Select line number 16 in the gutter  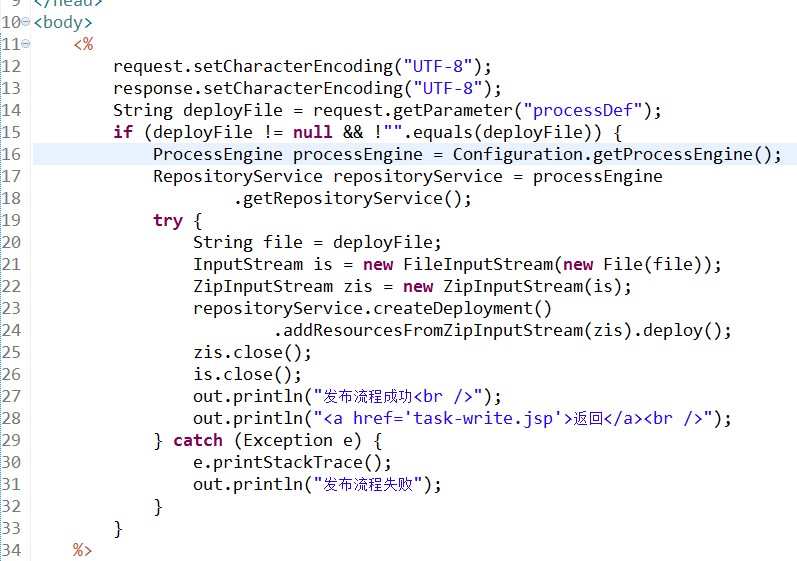pos(11,154)
